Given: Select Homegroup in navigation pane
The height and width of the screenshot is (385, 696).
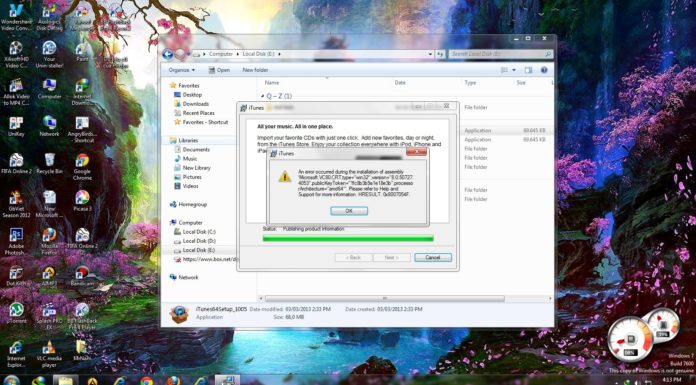Looking at the screenshot, I should click(x=193, y=204).
